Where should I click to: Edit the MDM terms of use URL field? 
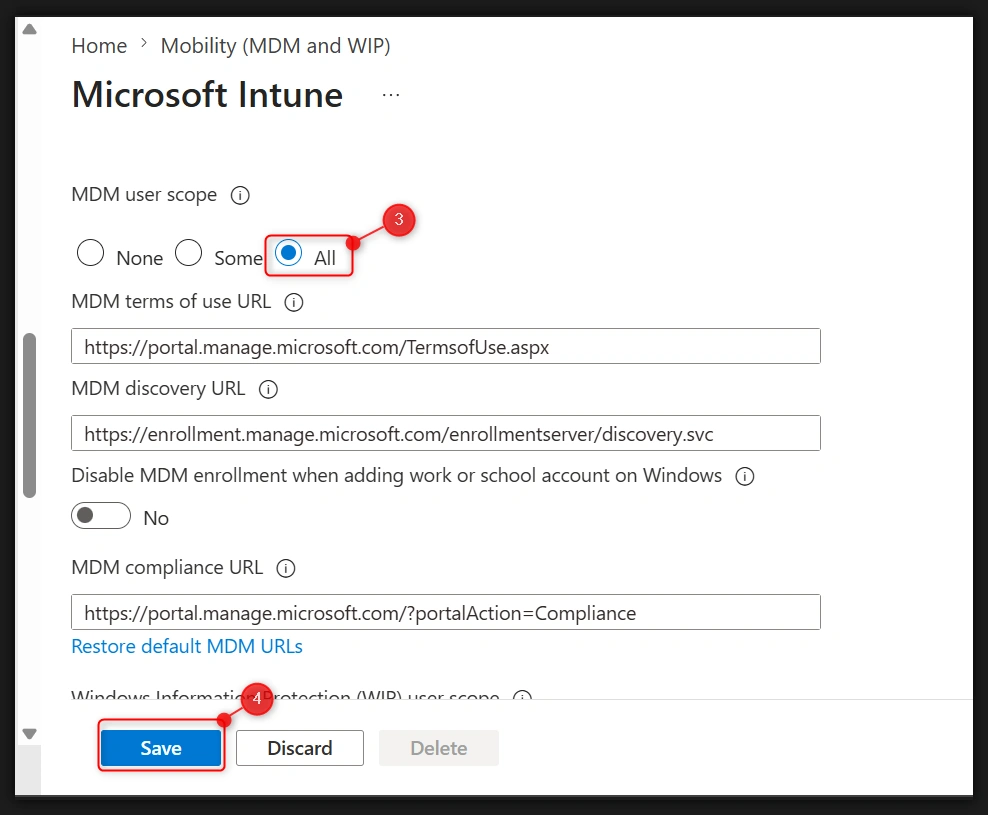click(445, 346)
